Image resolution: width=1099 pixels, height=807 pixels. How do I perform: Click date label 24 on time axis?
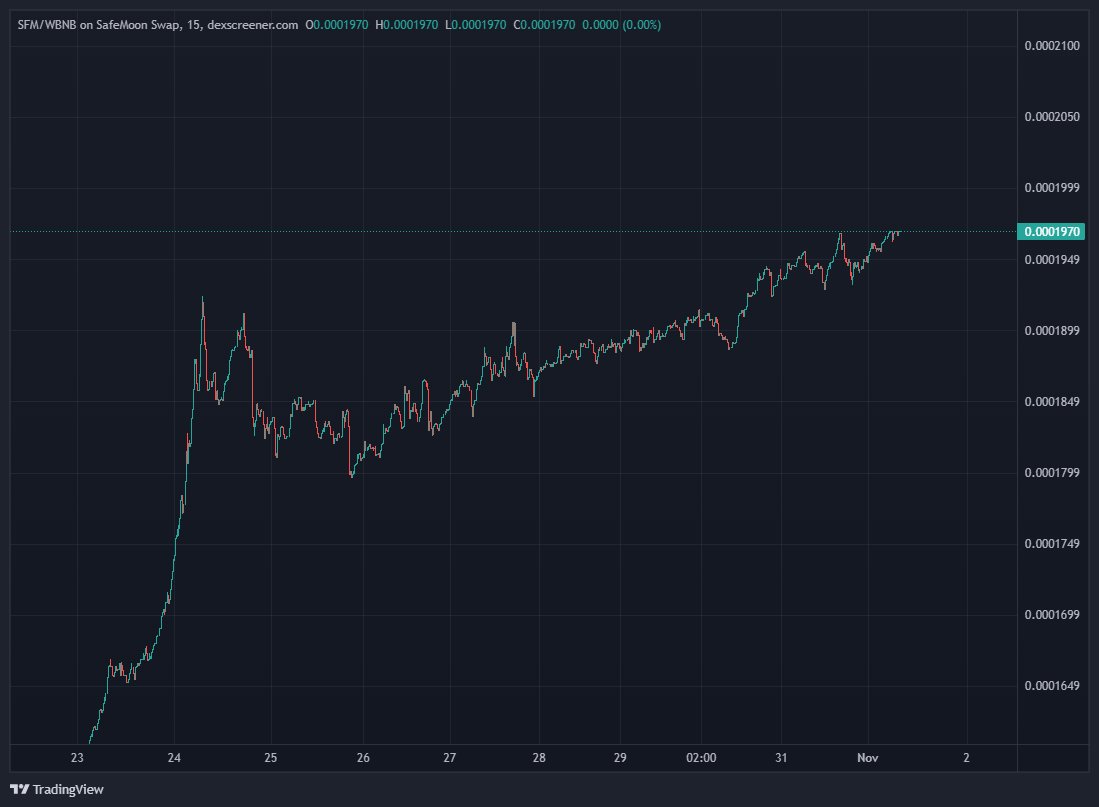174,757
